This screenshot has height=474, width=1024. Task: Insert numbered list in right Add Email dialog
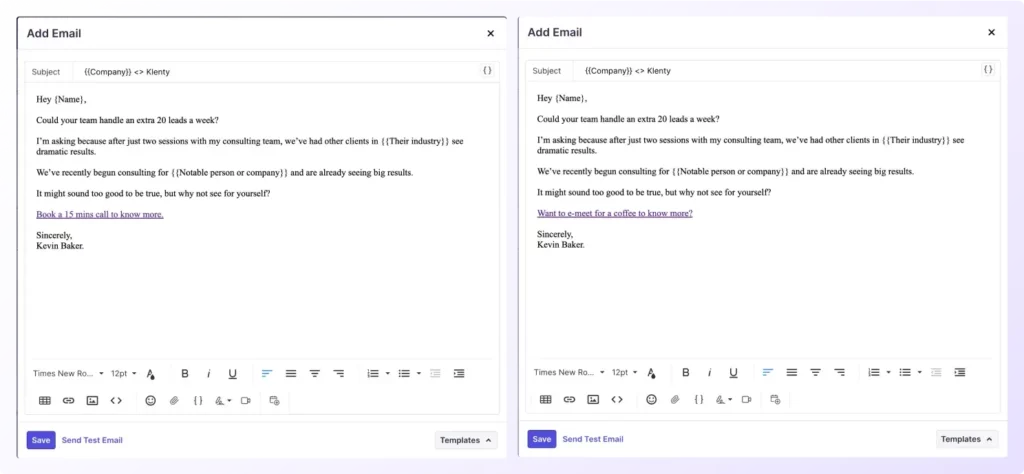874,372
